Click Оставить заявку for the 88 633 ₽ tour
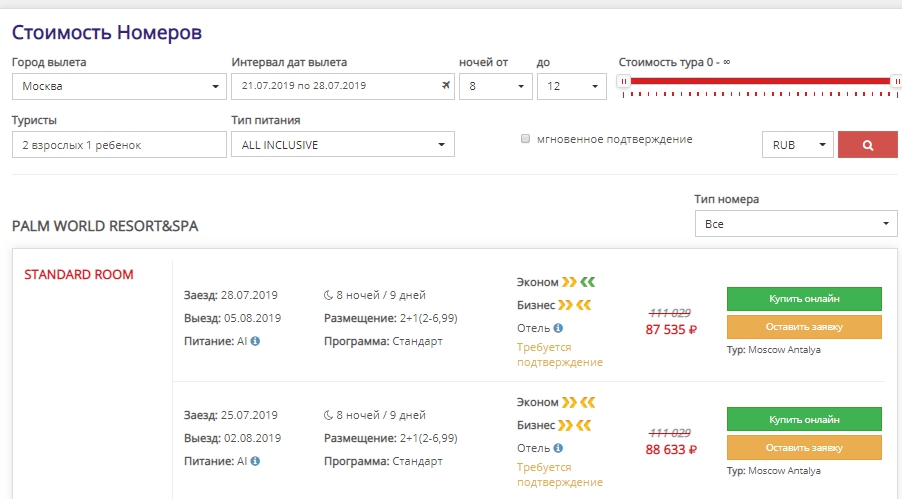902x499 pixels. 804,448
